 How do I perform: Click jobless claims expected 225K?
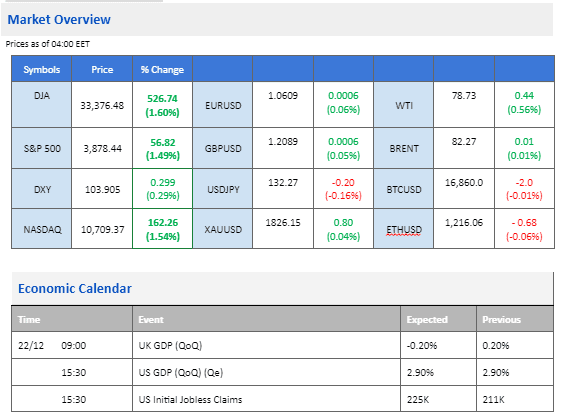point(418,400)
